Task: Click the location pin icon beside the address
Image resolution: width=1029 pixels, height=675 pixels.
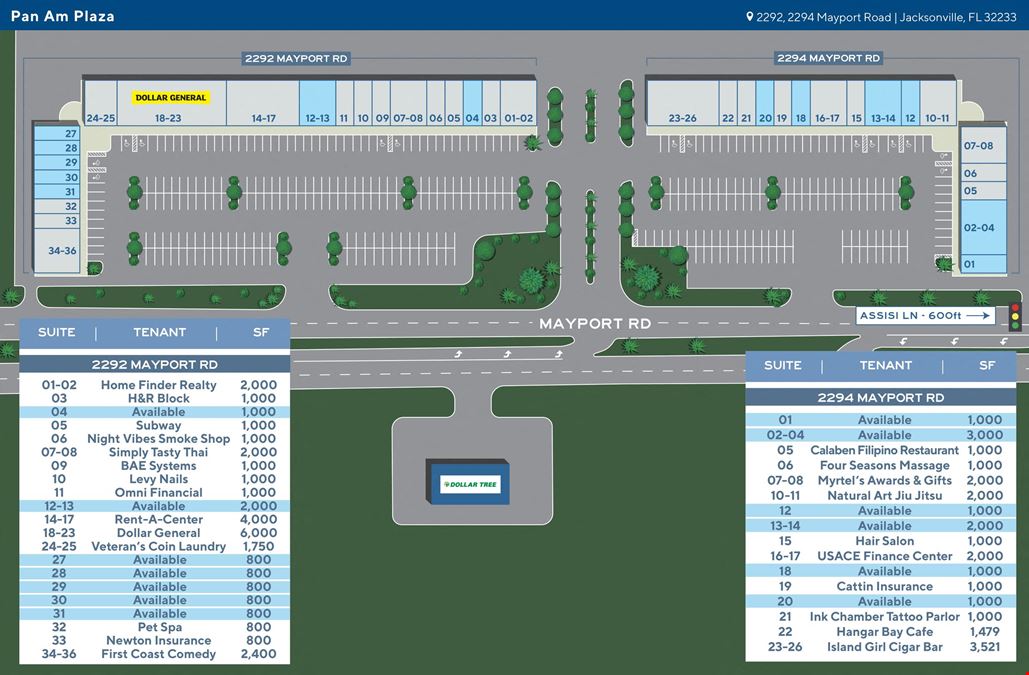Action: [749, 17]
